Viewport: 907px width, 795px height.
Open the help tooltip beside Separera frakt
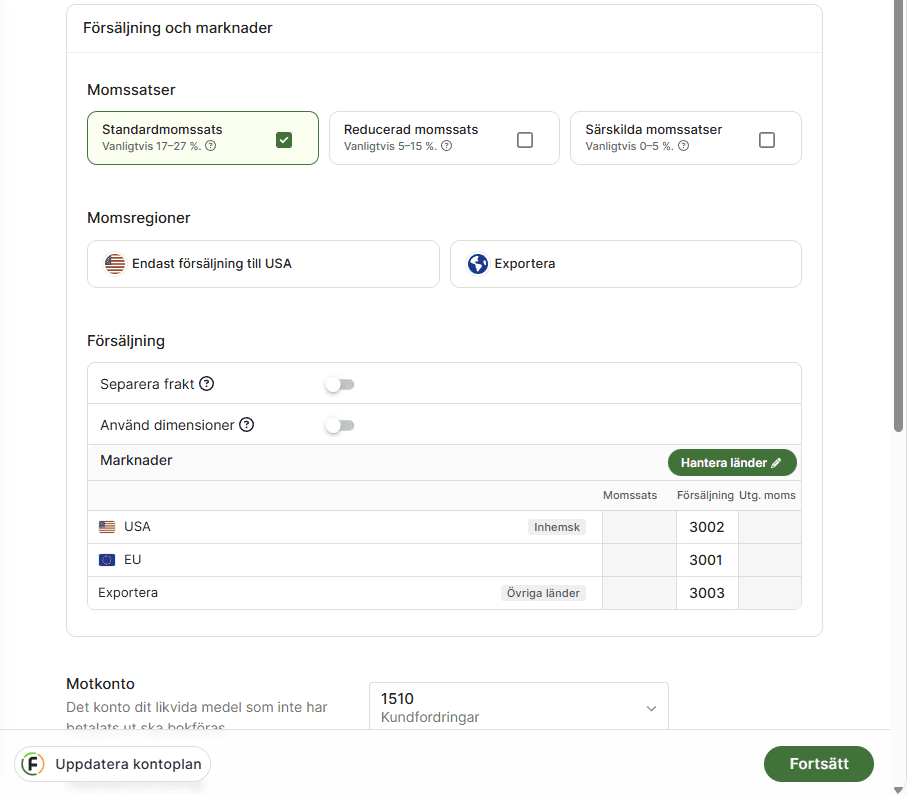[206, 383]
